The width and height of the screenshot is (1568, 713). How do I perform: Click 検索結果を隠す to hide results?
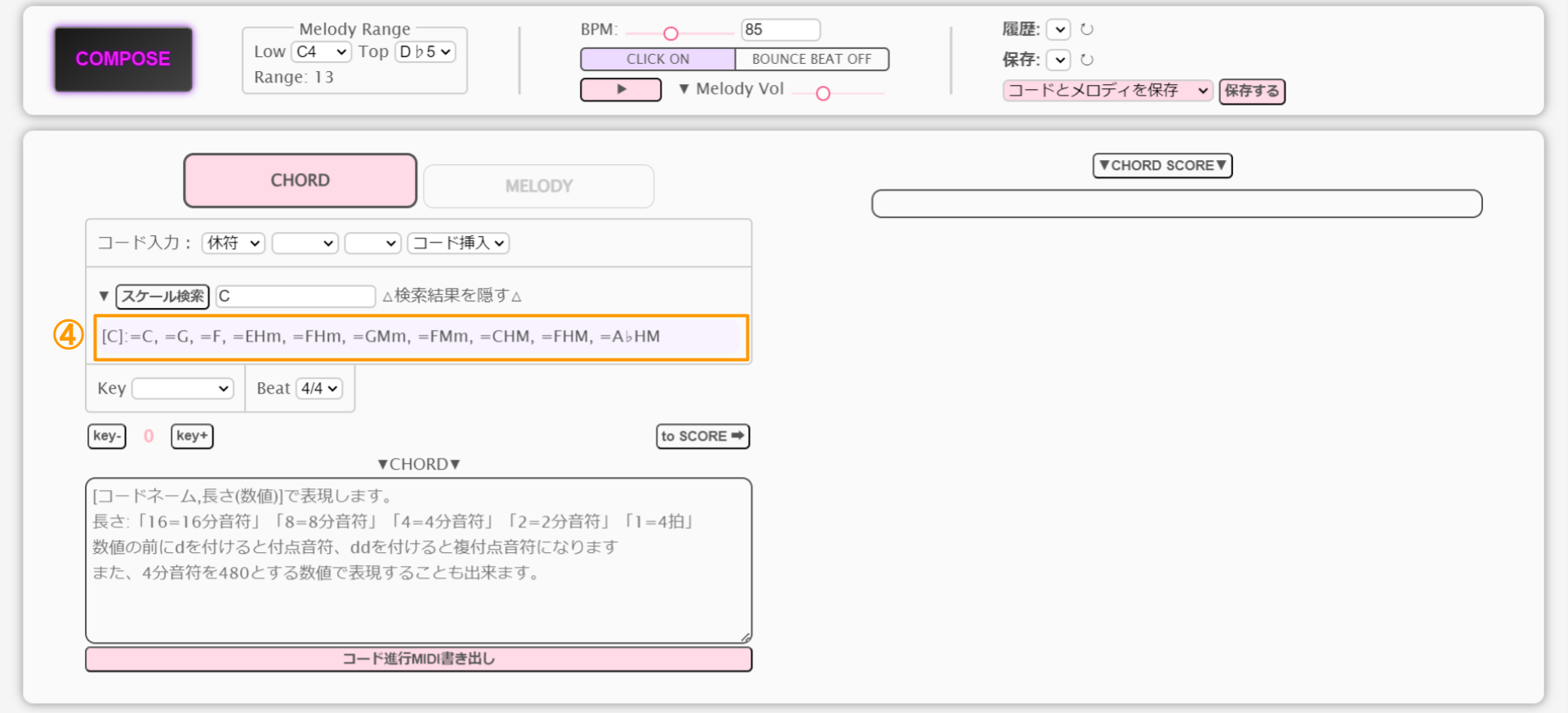[x=452, y=296]
